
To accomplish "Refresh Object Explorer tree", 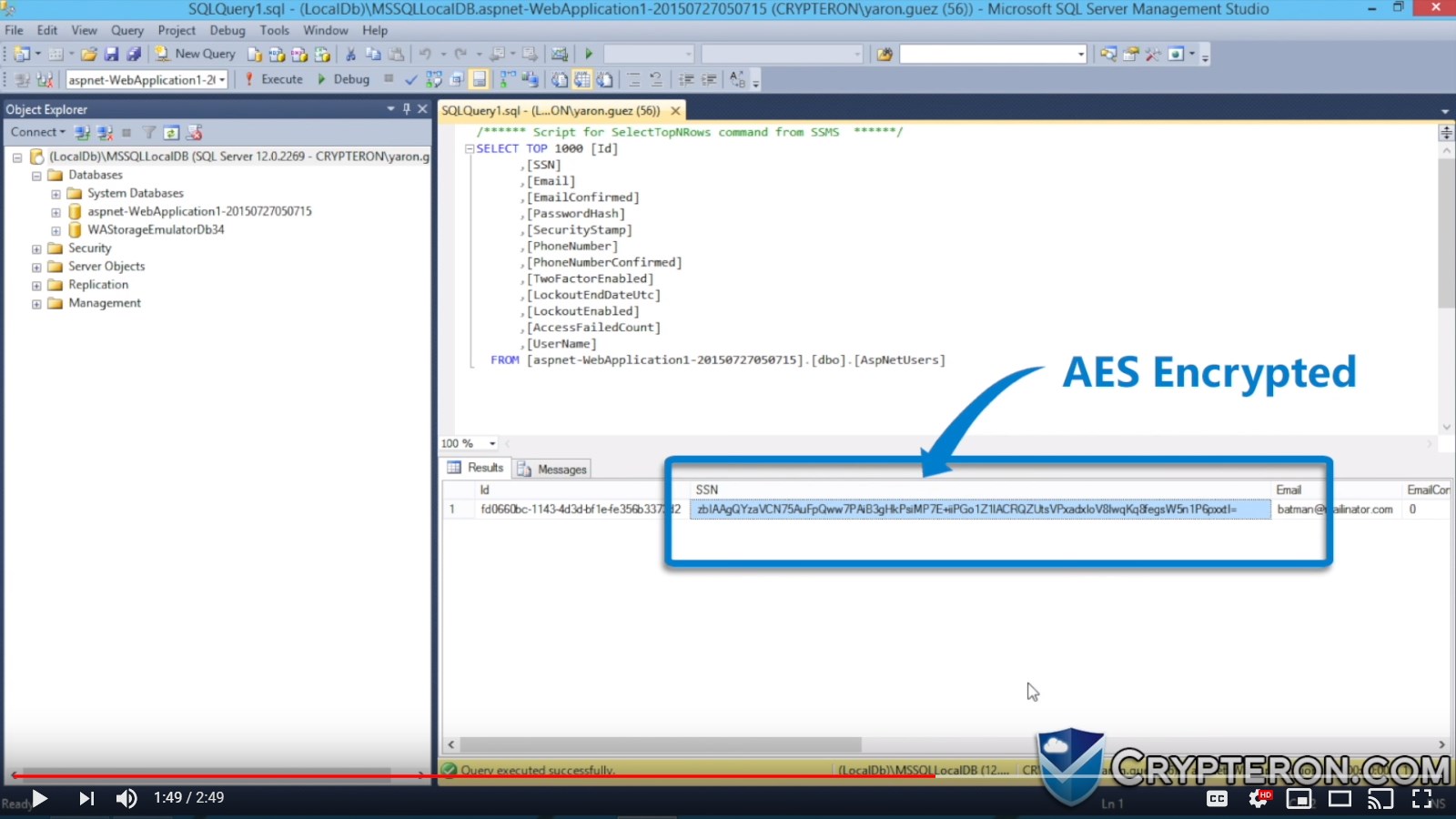I will click(x=171, y=133).
